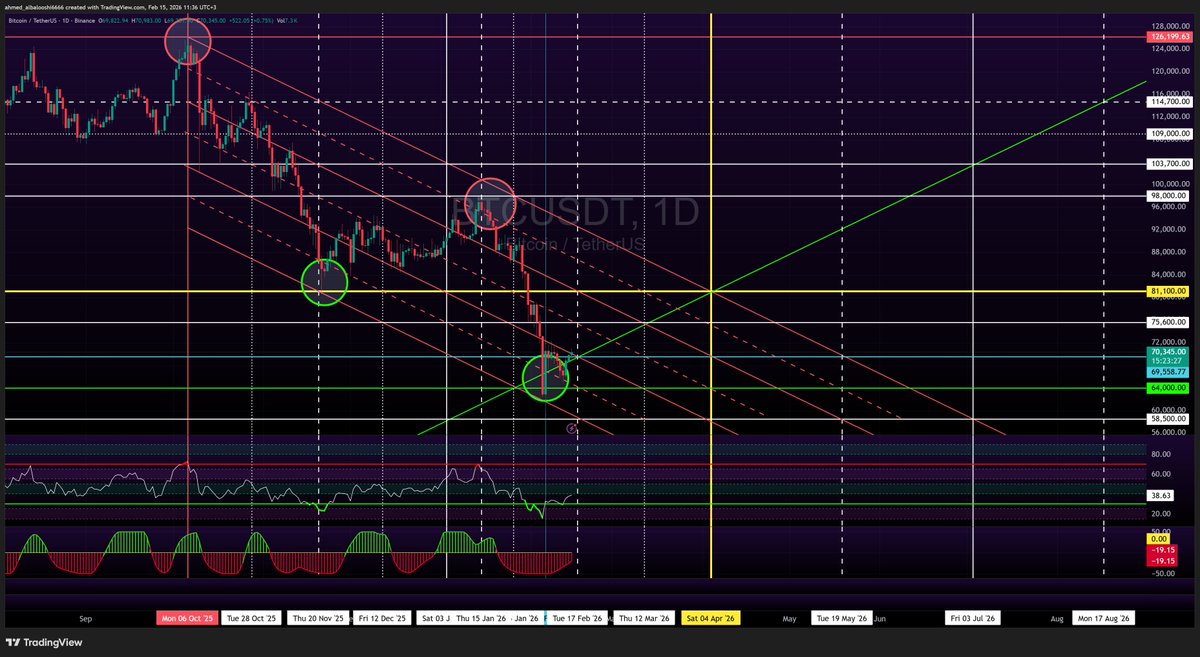Click the Mon 06 Oct '25 date label

coord(188,619)
